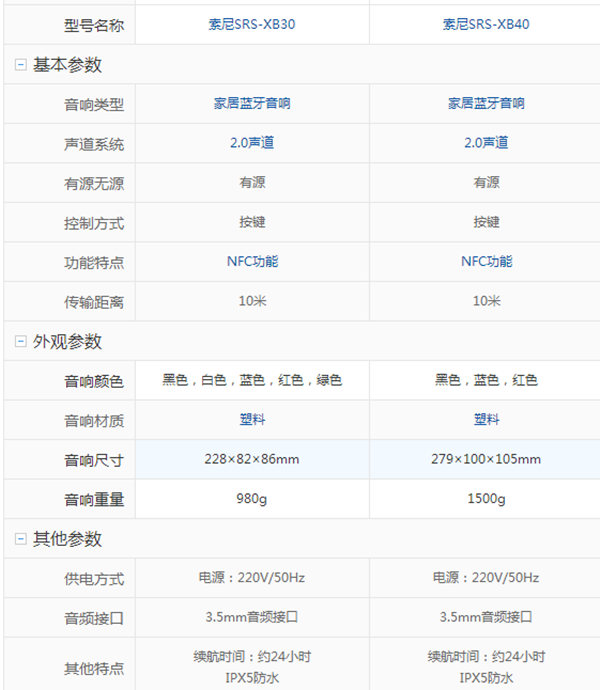Click 有源 value in SRS-XB40 column
Viewport: 600px width, 690px height.
(486, 182)
